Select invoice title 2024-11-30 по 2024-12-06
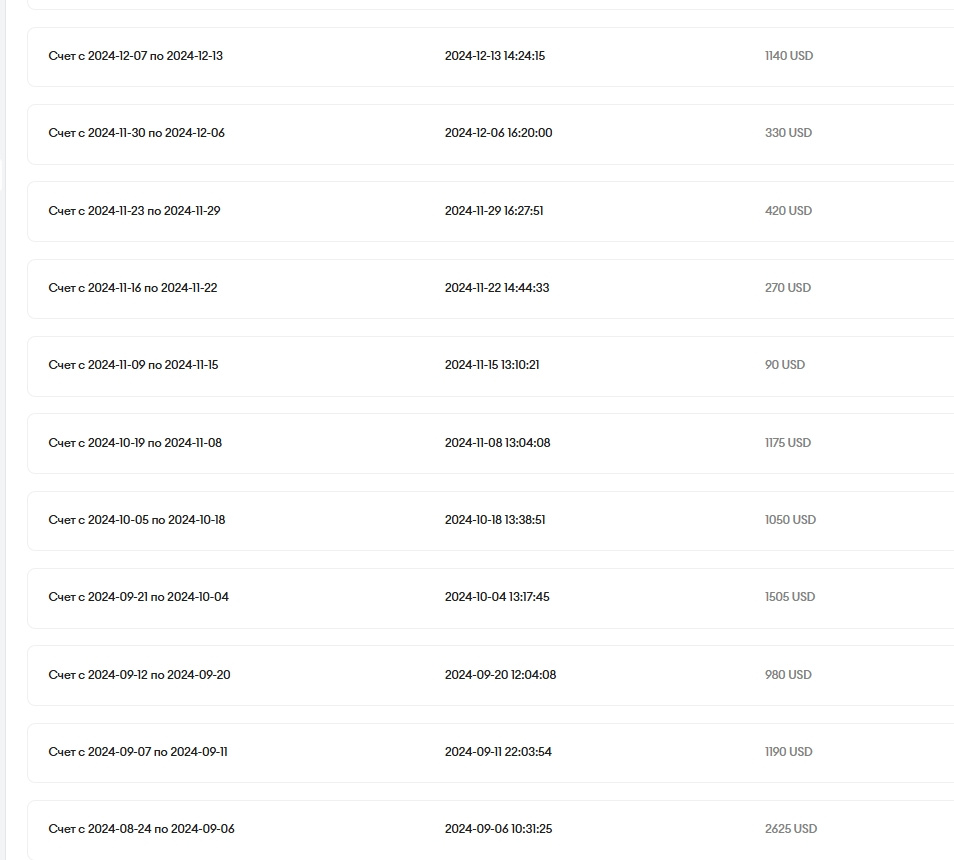The image size is (954, 860). [x=137, y=133]
